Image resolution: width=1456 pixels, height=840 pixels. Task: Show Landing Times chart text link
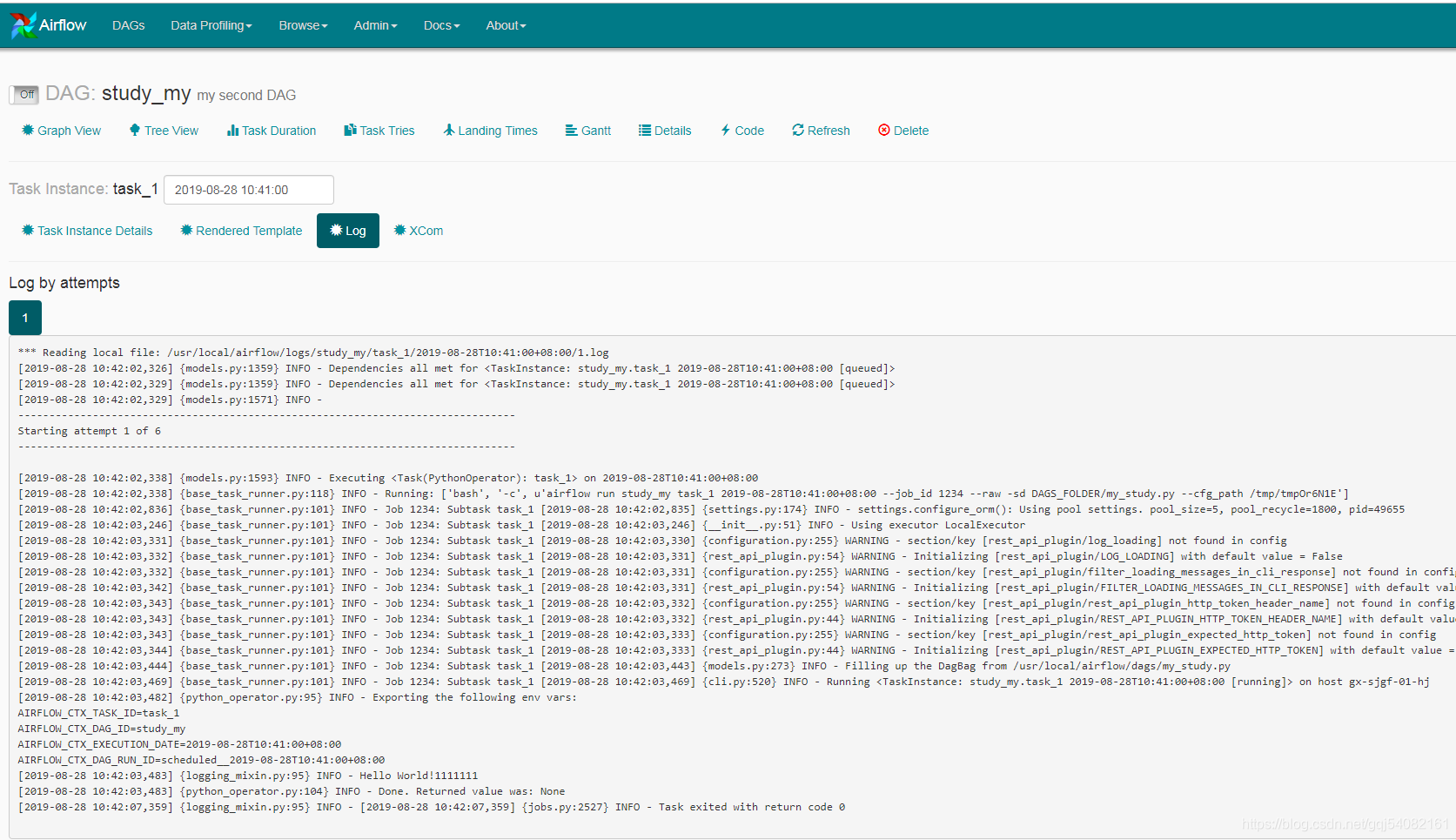[x=498, y=131]
